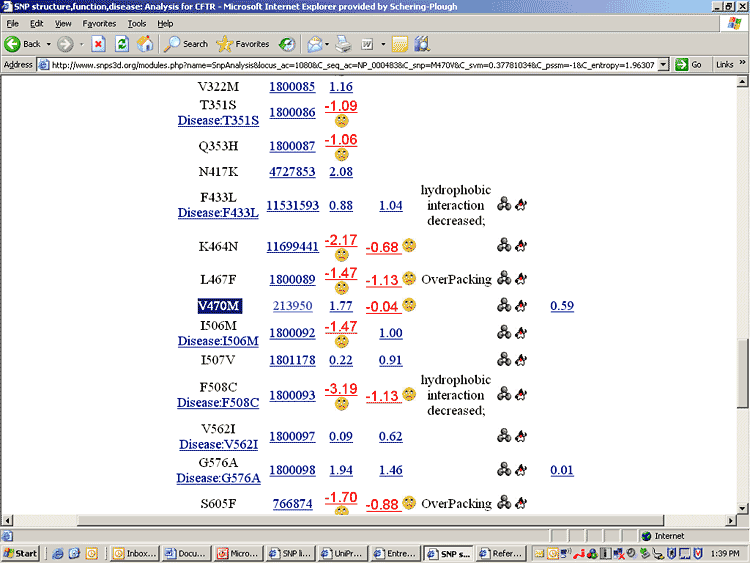This screenshot has height=563, width=750.
Task: Open the Favorites menu
Action: click(99, 23)
